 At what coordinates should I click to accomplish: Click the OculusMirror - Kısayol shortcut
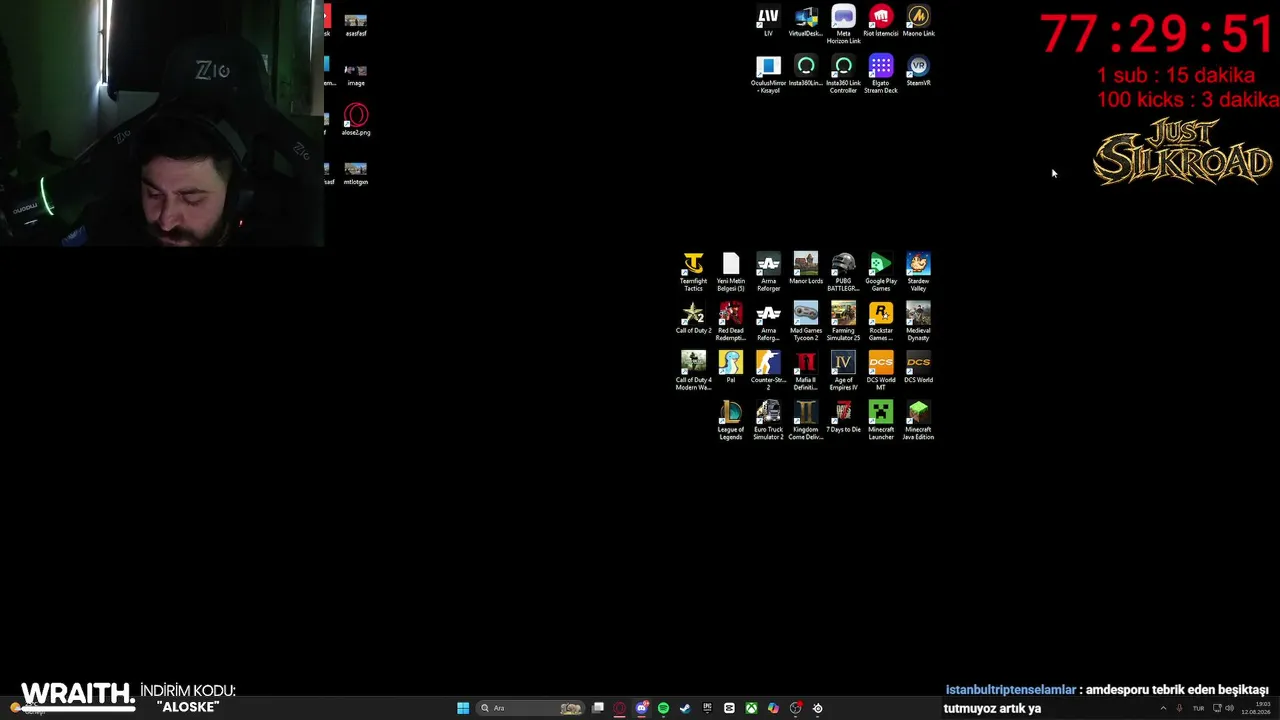[x=768, y=75]
